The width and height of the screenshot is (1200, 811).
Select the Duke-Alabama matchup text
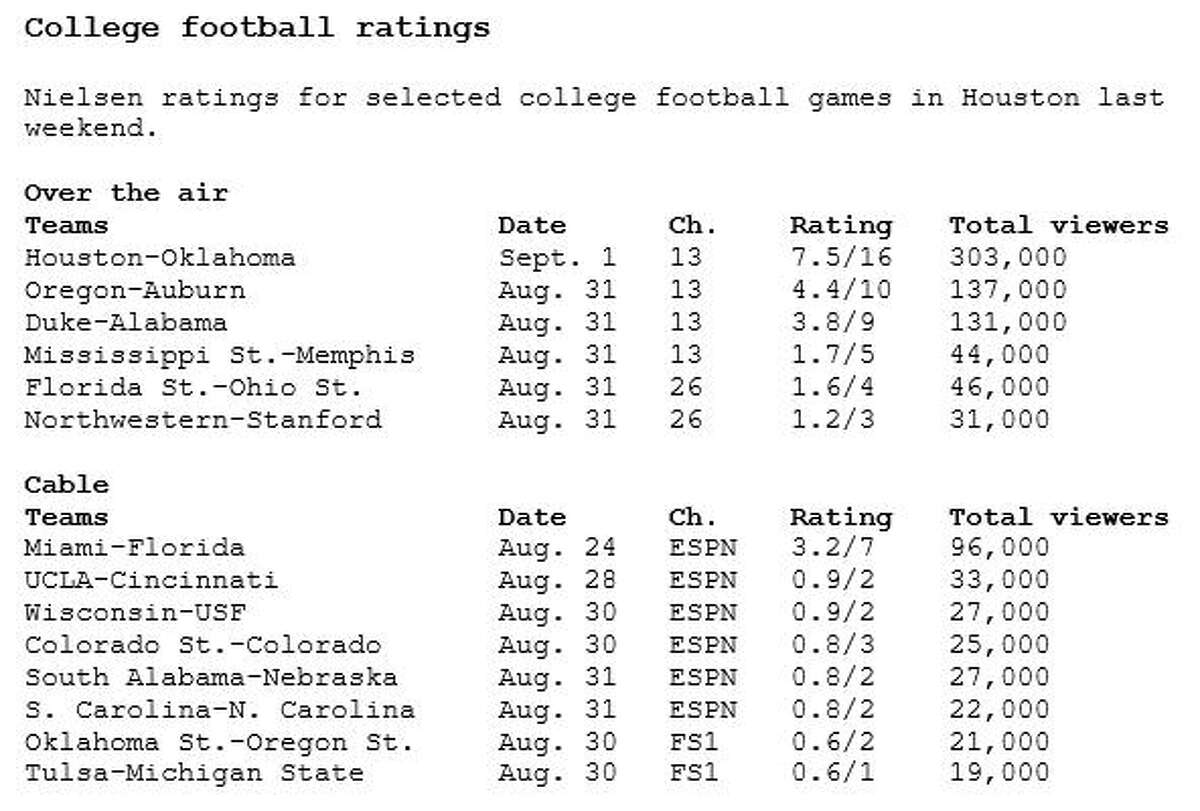pyautogui.click(x=125, y=323)
